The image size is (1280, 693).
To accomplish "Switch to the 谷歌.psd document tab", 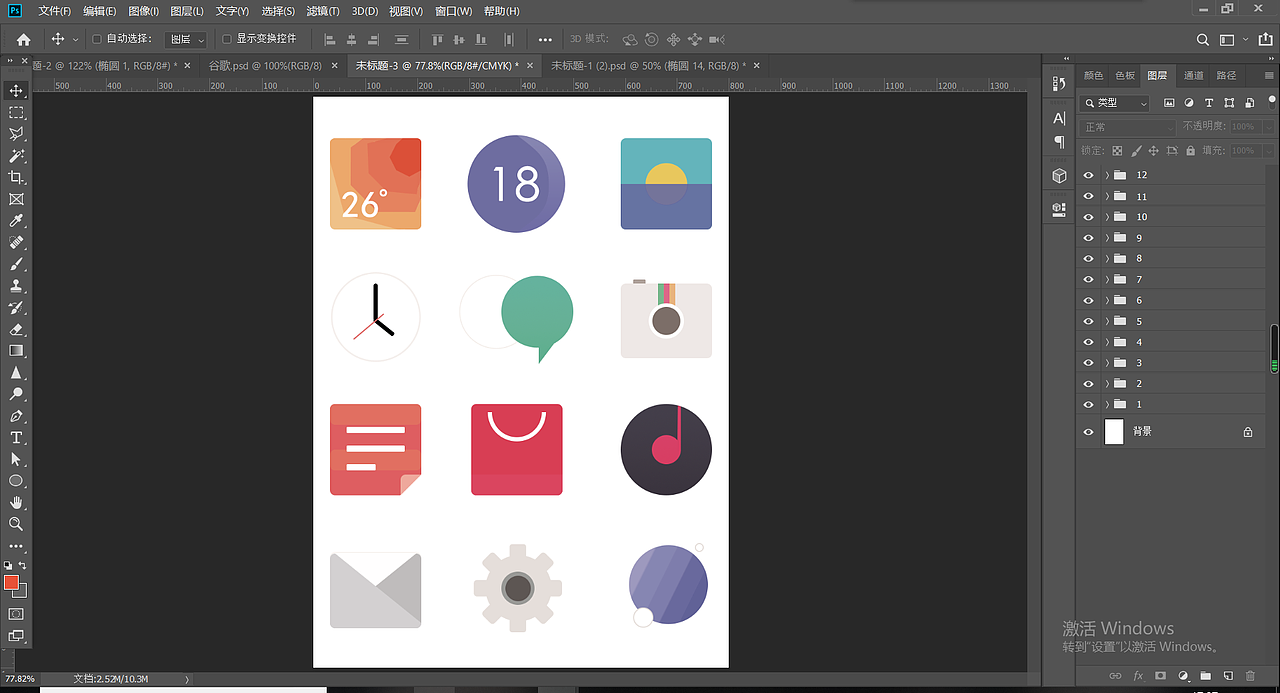I will (264, 65).
